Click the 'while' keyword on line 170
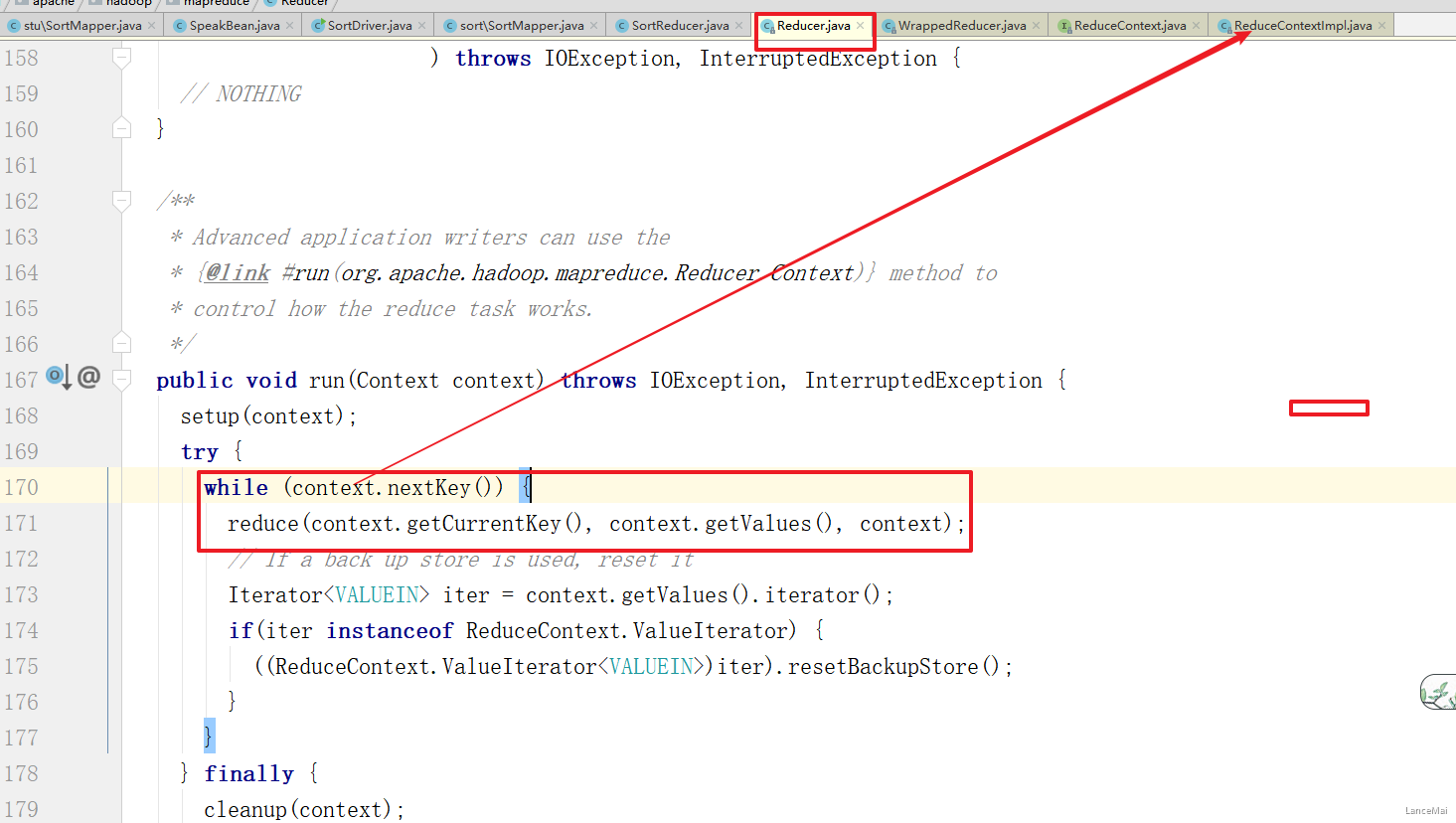 pos(236,488)
